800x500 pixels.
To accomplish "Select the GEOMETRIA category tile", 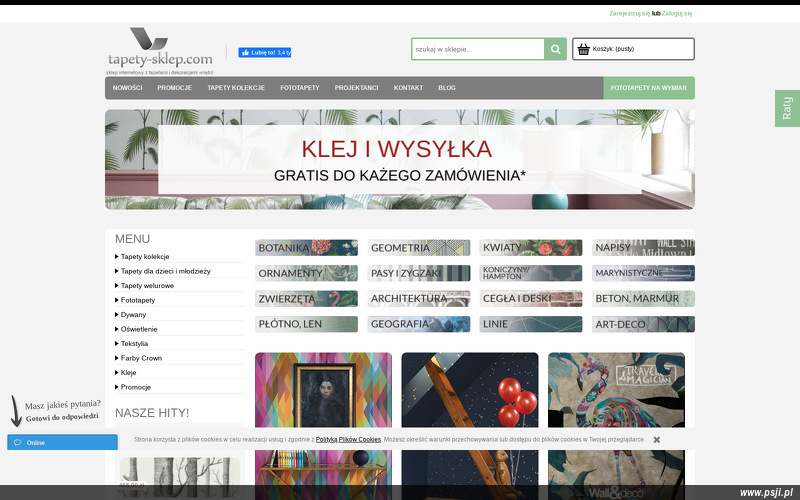I will (x=418, y=247).
